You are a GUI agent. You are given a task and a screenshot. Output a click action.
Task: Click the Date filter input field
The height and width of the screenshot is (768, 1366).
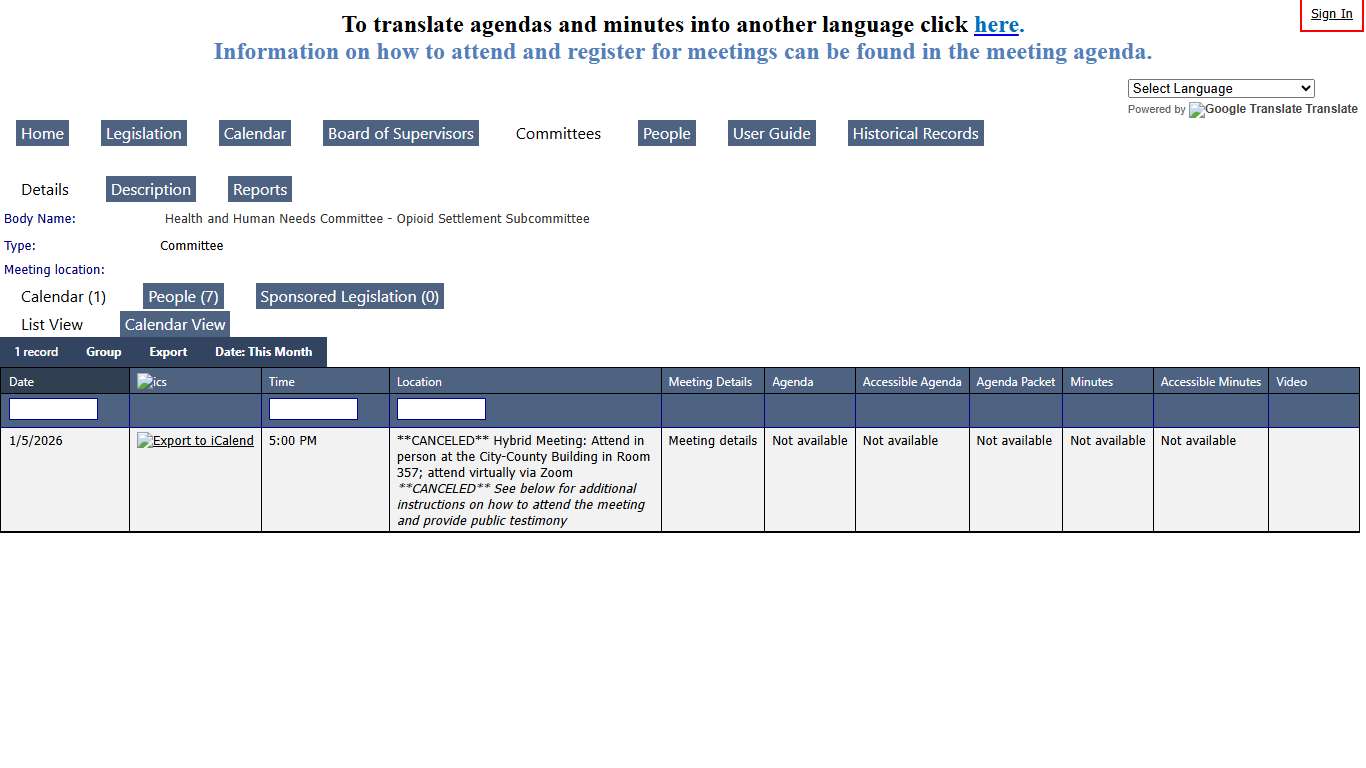click(53, 409)
